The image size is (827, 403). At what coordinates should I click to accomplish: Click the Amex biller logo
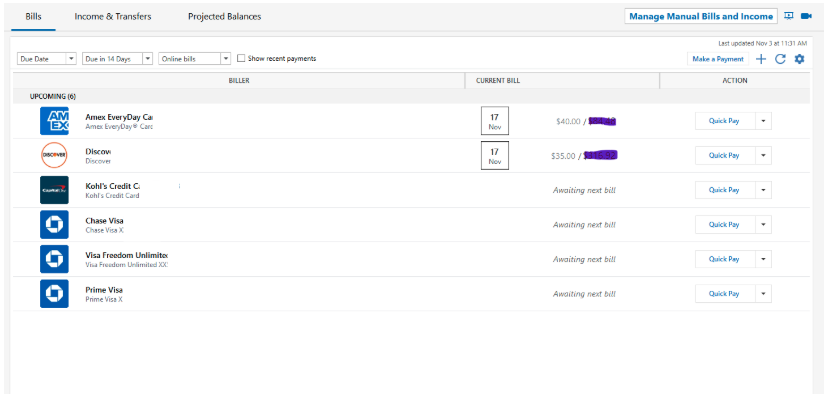(54, 121)
